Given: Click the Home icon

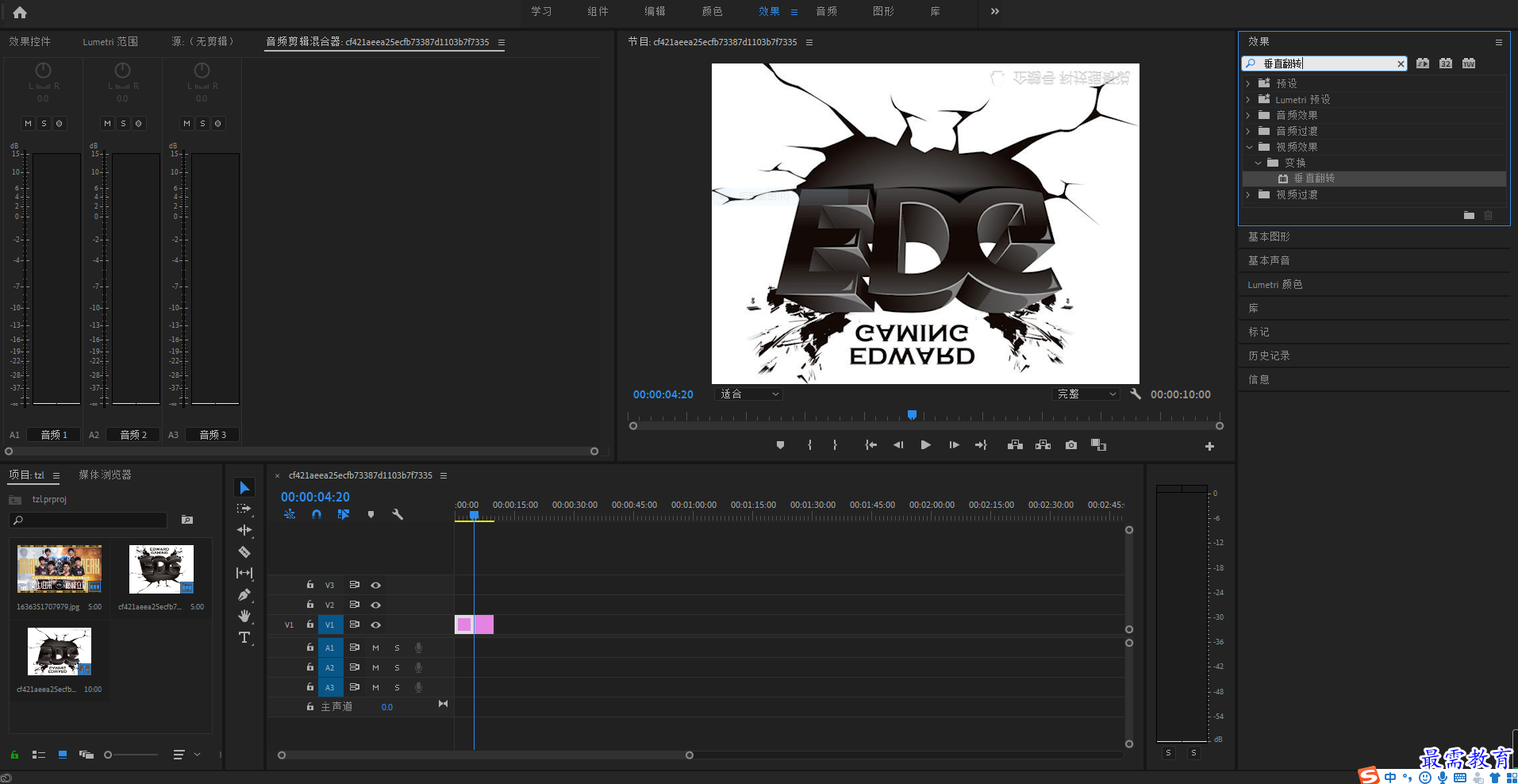Looking at the screenshot, I should [x=20, y=12].
